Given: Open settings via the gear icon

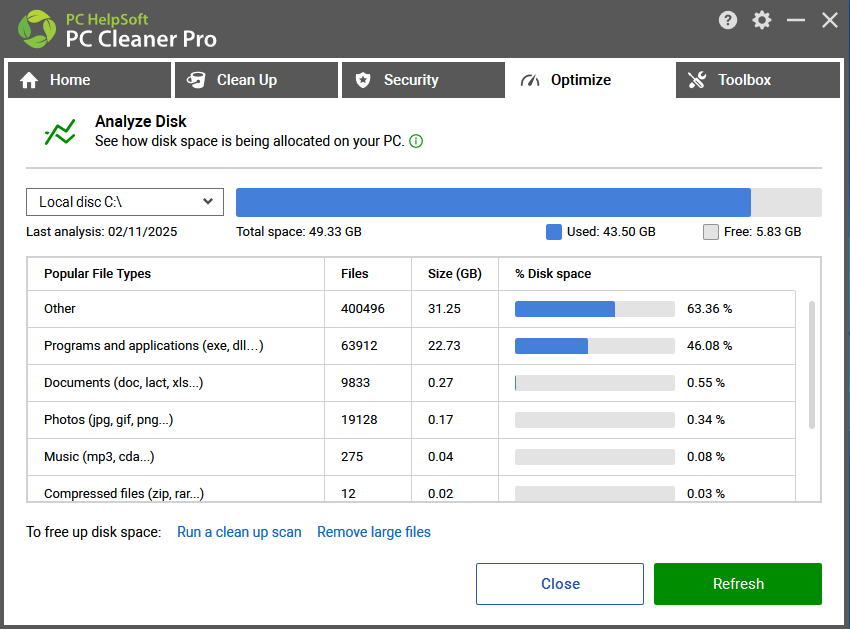Looking at the screenshot, I should point(762,21).
